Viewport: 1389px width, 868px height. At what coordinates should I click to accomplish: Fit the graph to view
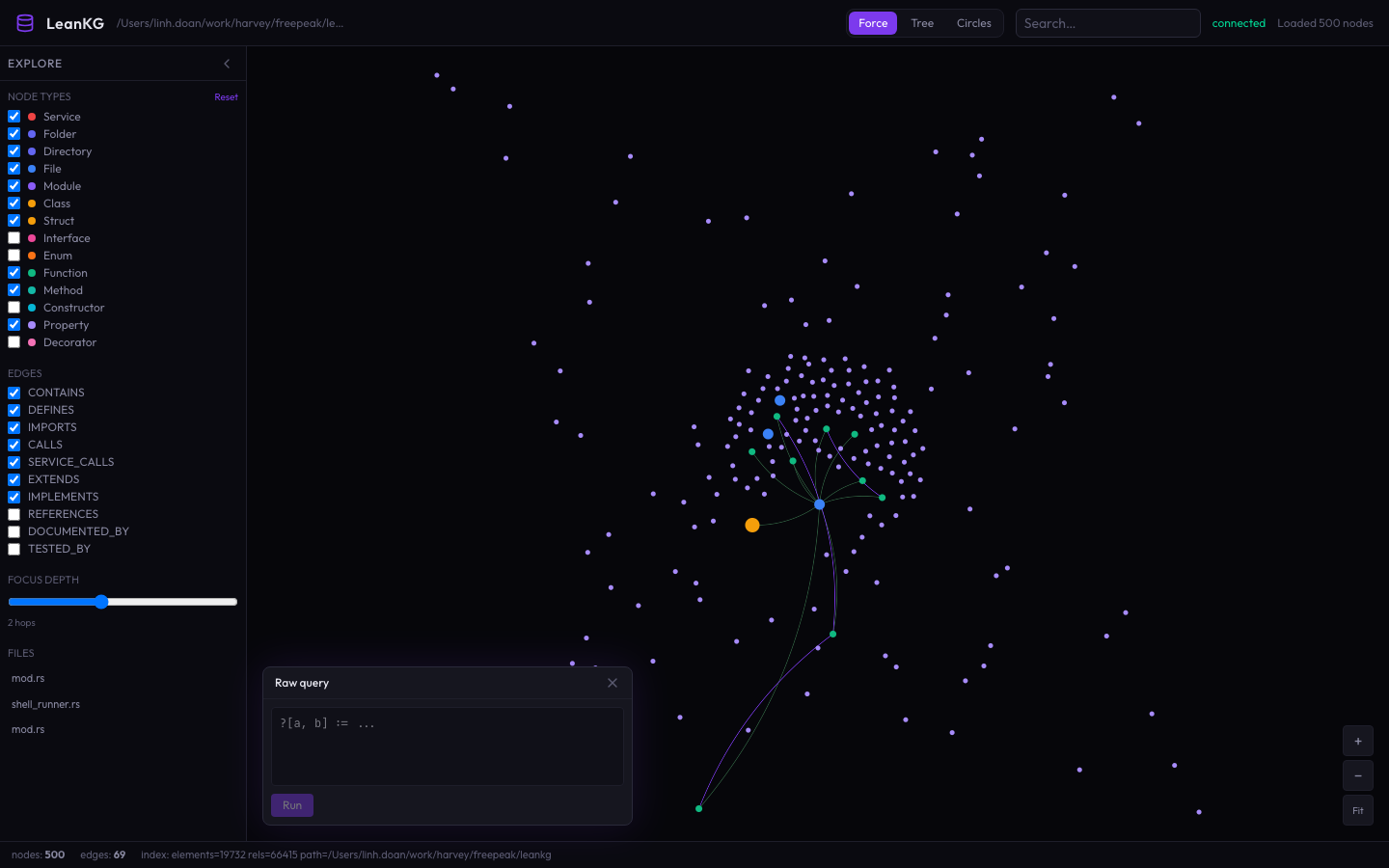(1358, 810)
